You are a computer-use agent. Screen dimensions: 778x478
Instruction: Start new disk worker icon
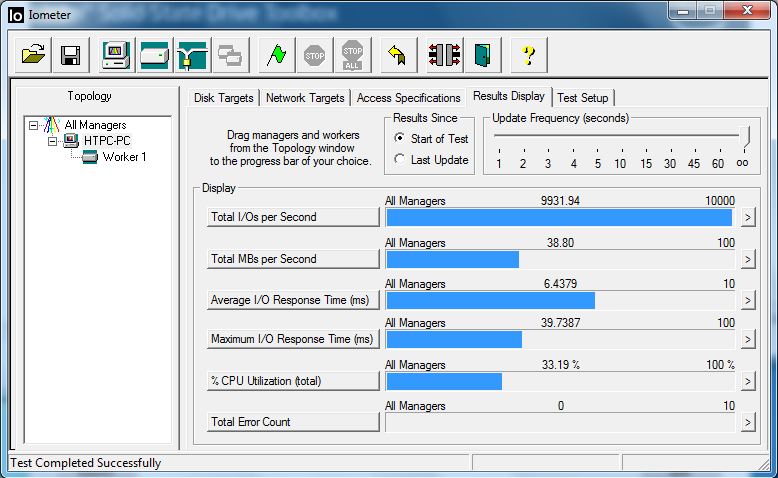154,55
